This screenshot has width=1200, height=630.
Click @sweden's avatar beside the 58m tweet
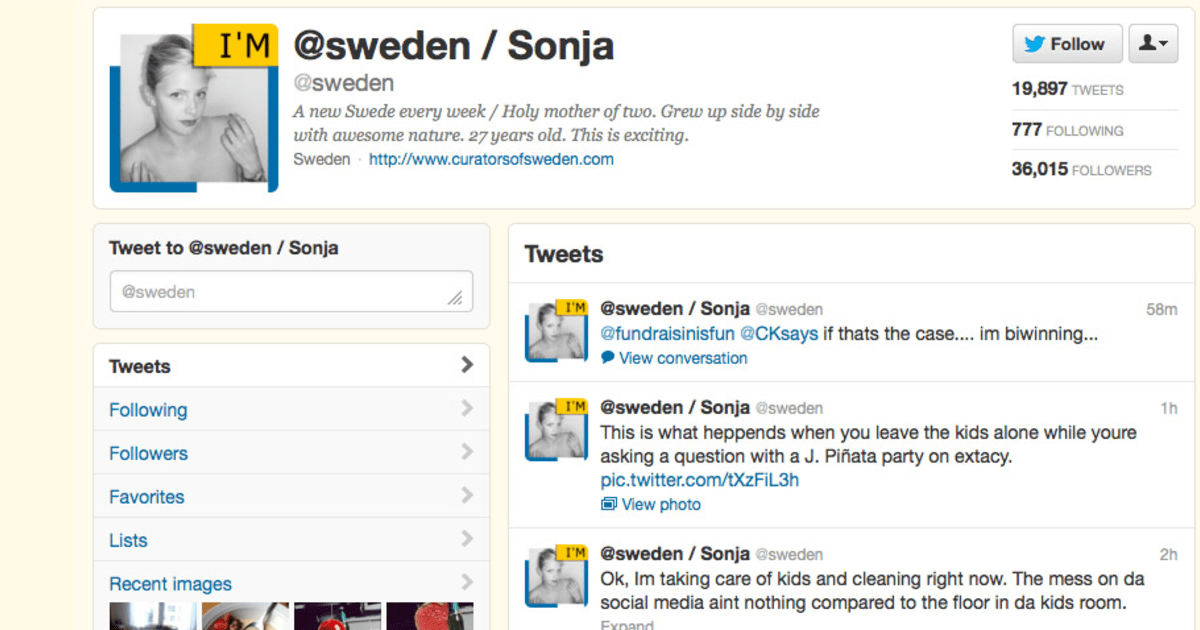[556, 330]
